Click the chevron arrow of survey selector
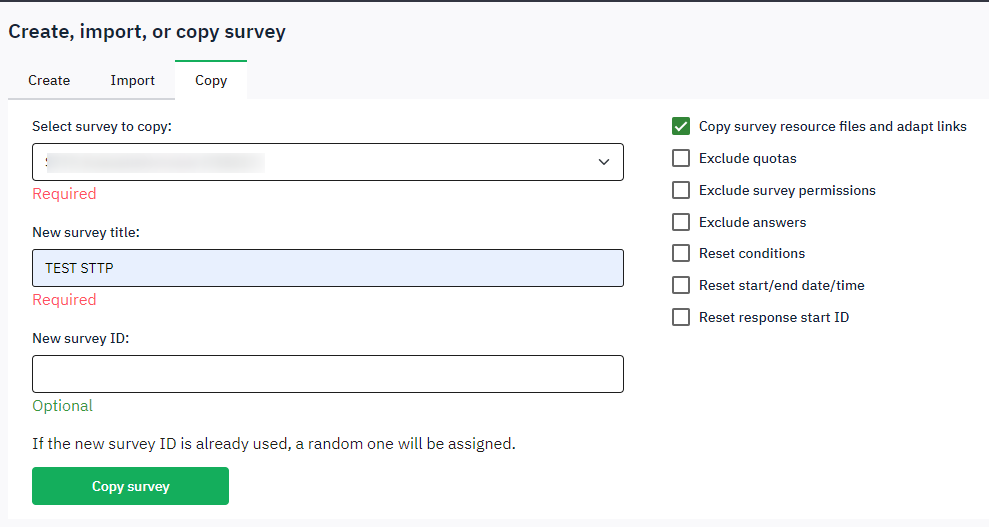This screenshot has height=527, width=989. tap(603, 162)
